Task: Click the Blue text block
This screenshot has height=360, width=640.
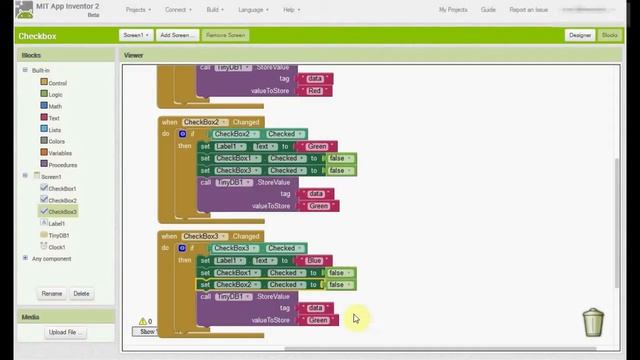Action: tap(314, 260)
